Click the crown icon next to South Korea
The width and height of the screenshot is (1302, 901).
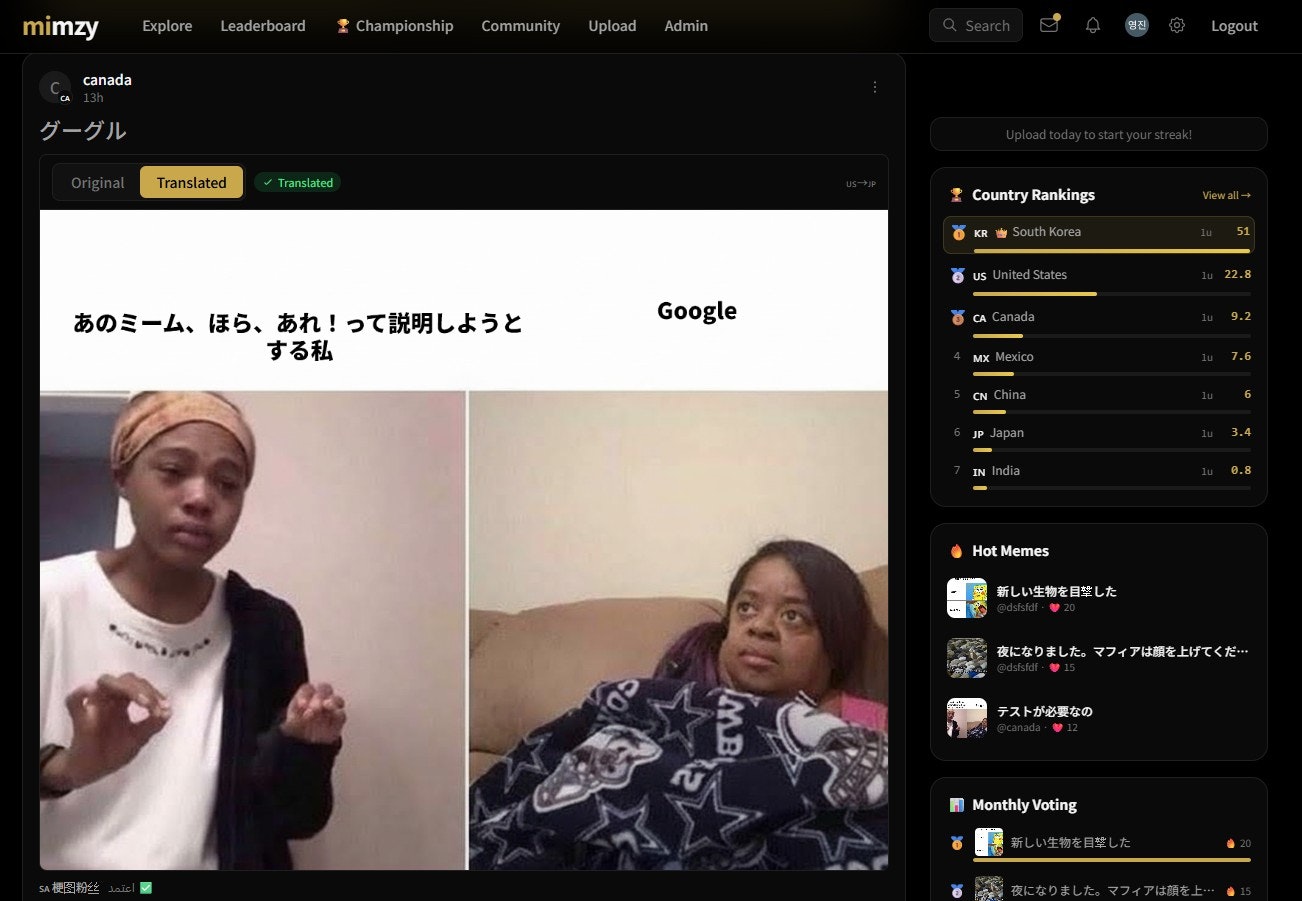[1001, 232]
